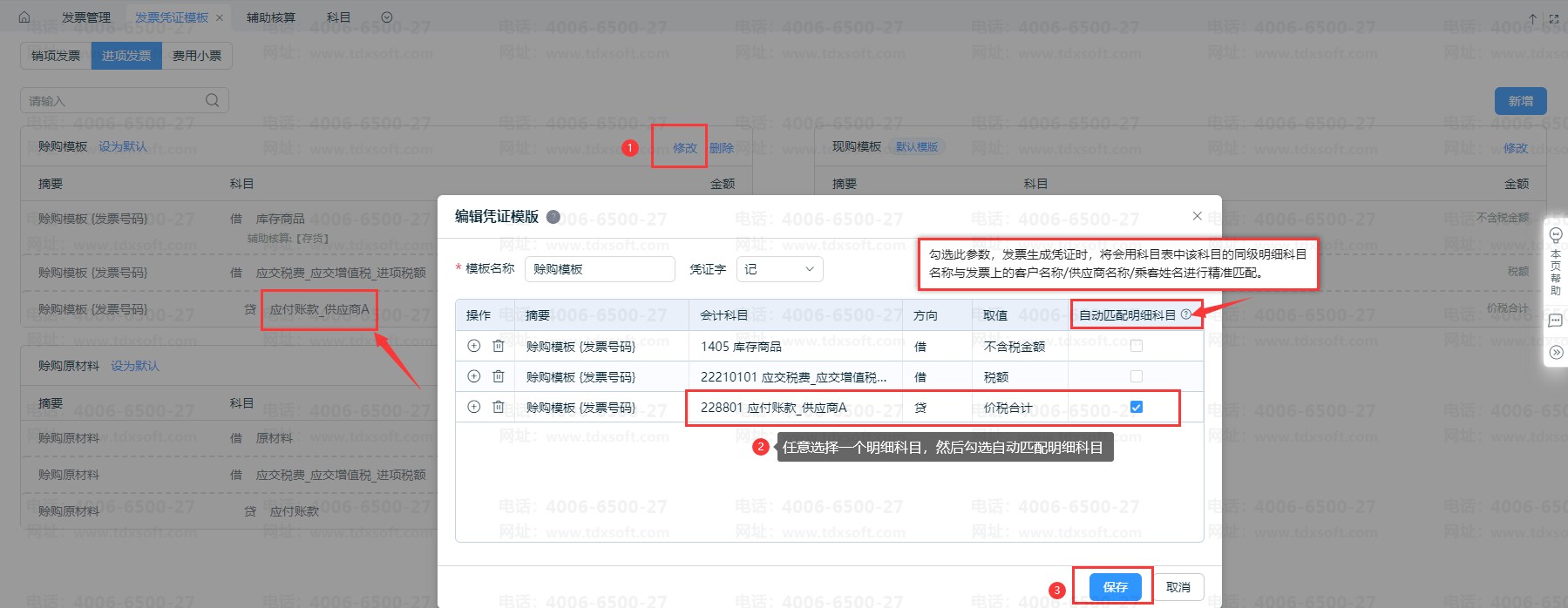1568x608 pixels.
Task: Expand the right sidebar double-arrow icon
Action: (1556, 353)
